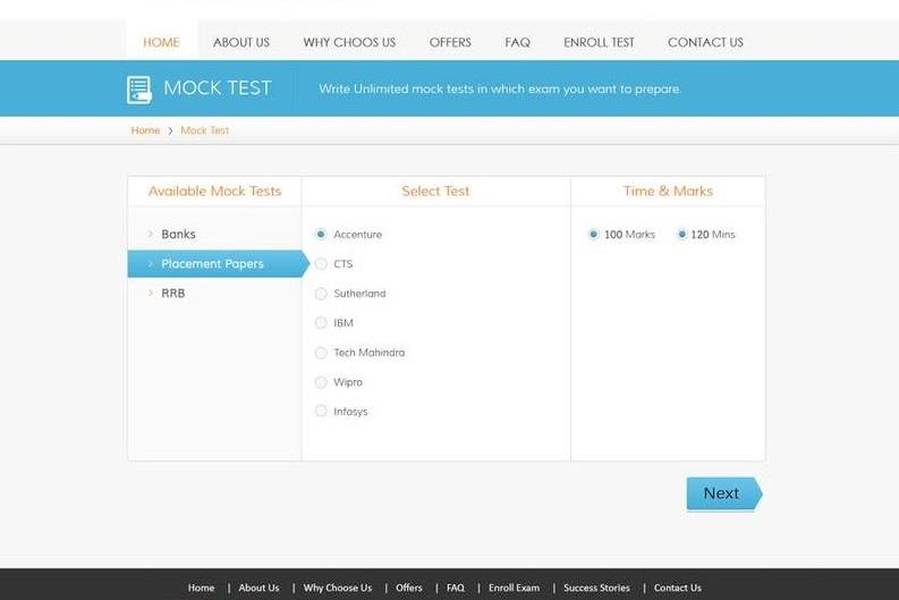Open the ABOUT US menu item
The height and width of the screenshot is (600, 899).
241,42
